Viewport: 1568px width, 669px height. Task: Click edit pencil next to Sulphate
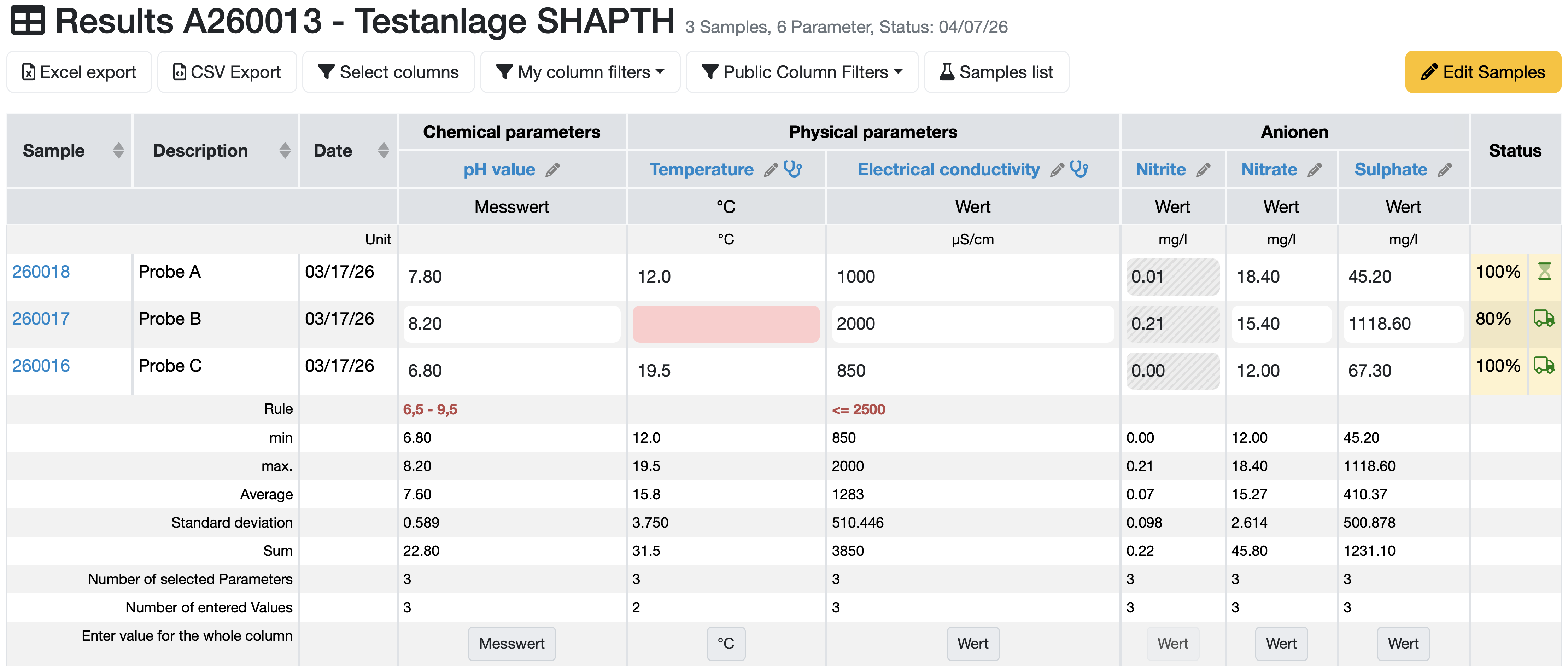click(1444, 170)
